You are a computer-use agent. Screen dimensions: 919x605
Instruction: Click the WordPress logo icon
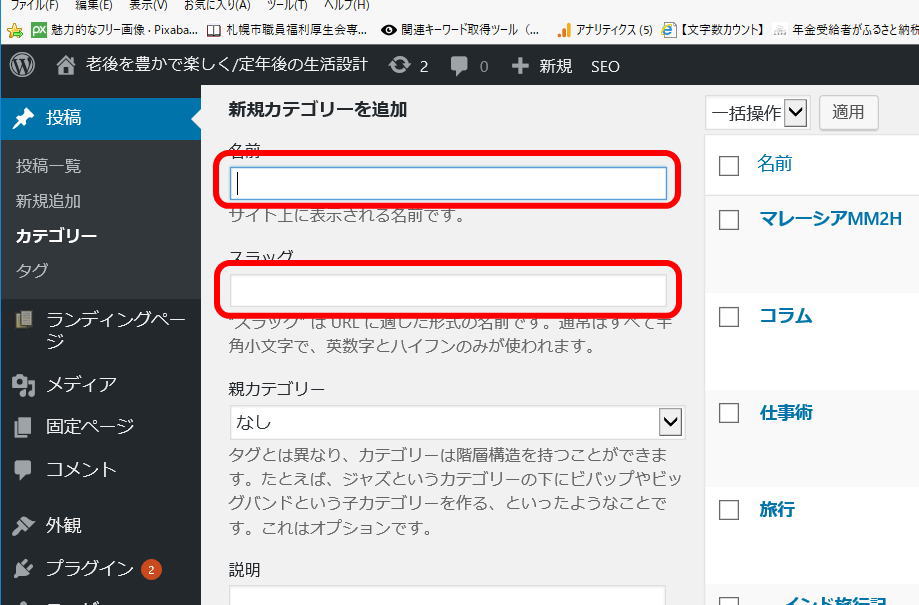[x=22, y=66]
